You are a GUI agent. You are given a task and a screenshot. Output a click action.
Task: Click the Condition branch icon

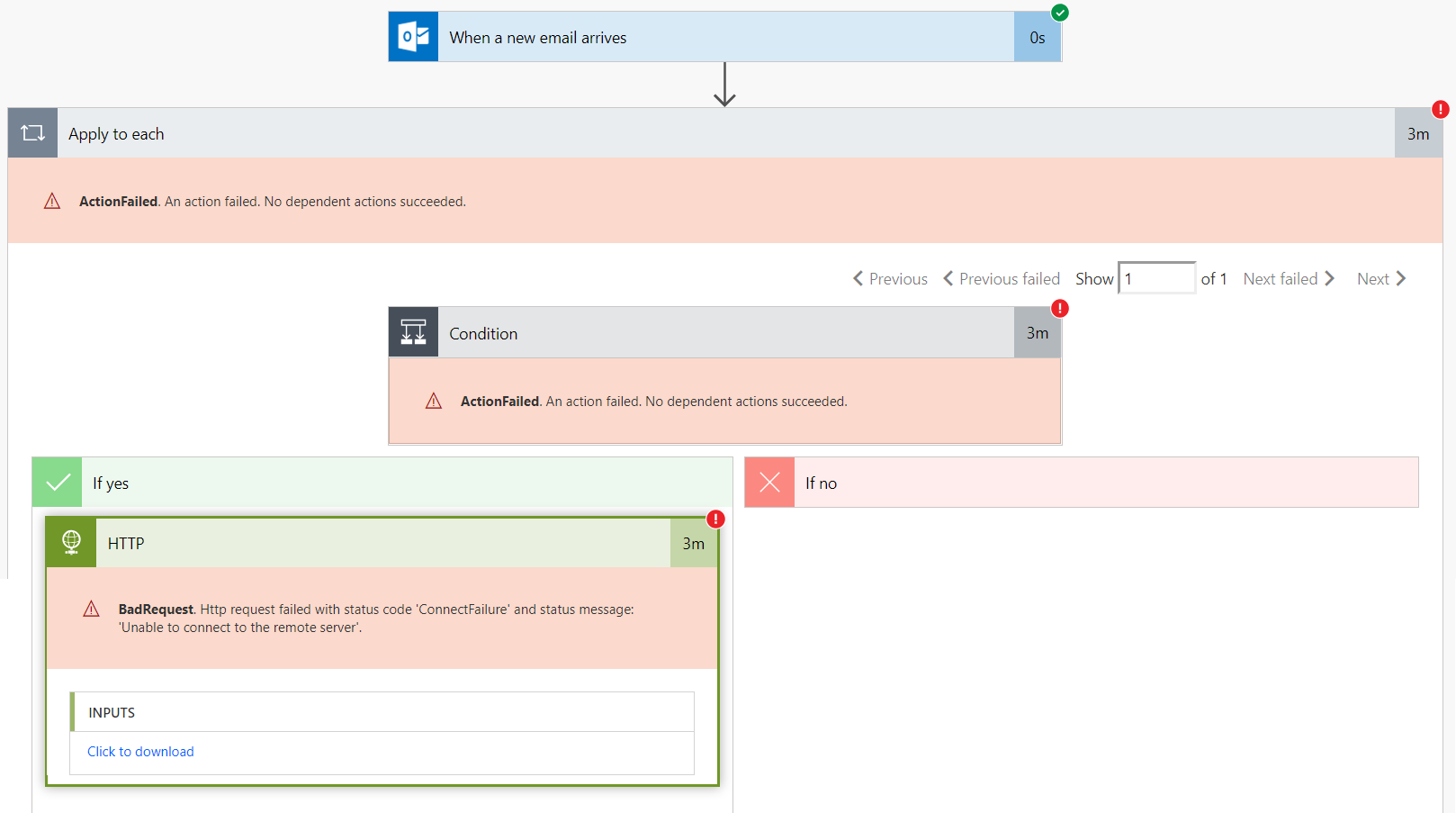click(413, 332)
